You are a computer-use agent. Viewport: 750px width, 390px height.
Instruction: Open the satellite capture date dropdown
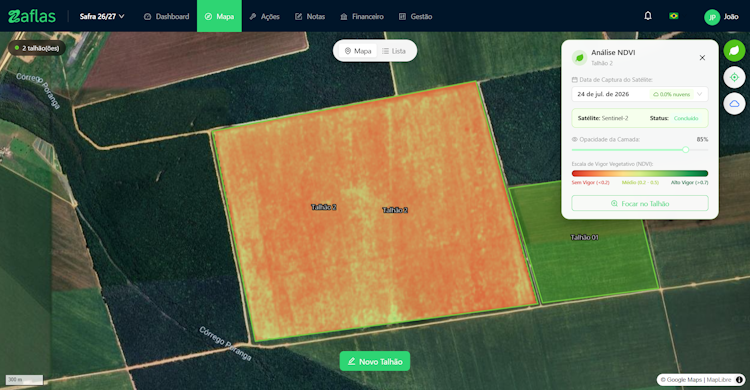tap(640, 94)
